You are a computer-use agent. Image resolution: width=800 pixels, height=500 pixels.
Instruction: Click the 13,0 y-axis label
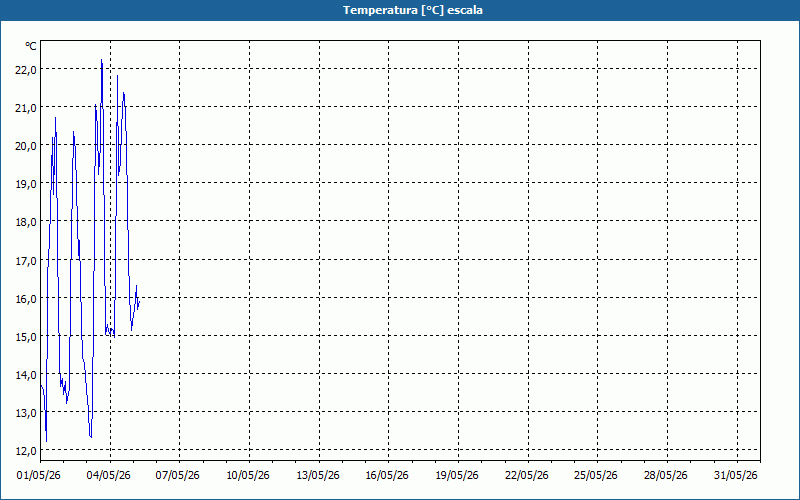coord(26,413)
